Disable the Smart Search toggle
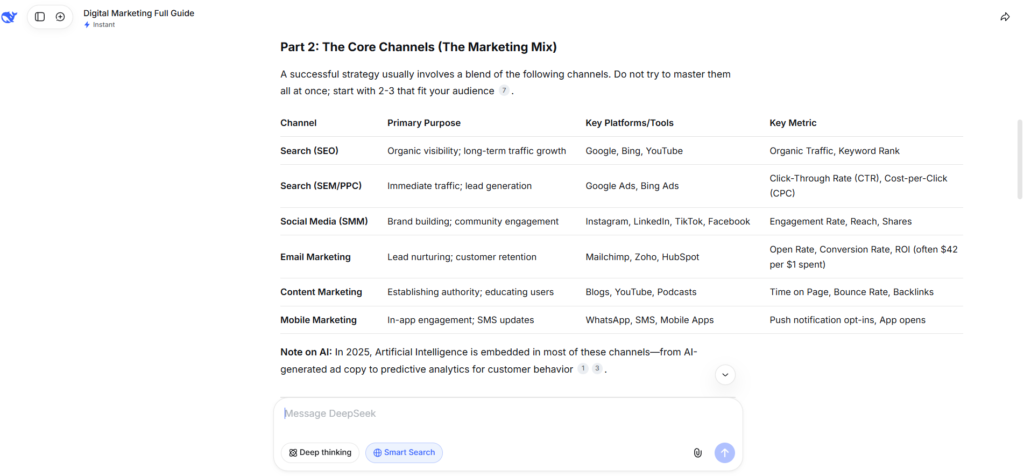 404,453
